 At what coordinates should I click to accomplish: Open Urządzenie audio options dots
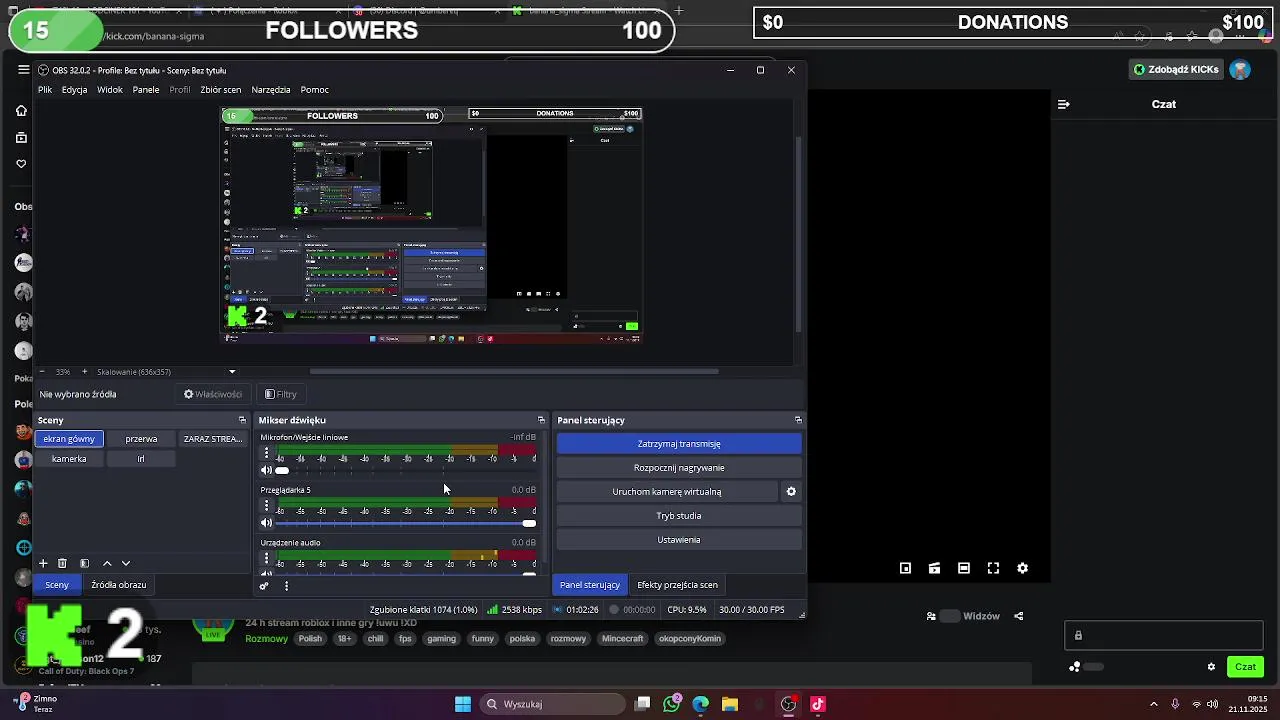(x=266, y=558)
